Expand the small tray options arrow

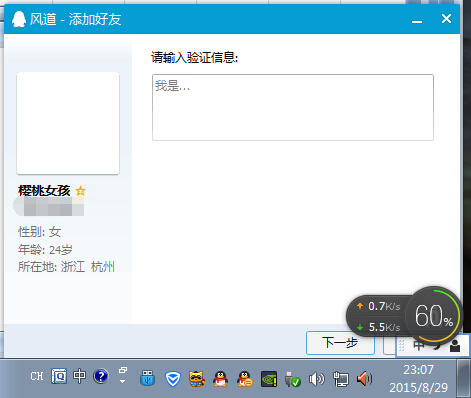[123, 376]
